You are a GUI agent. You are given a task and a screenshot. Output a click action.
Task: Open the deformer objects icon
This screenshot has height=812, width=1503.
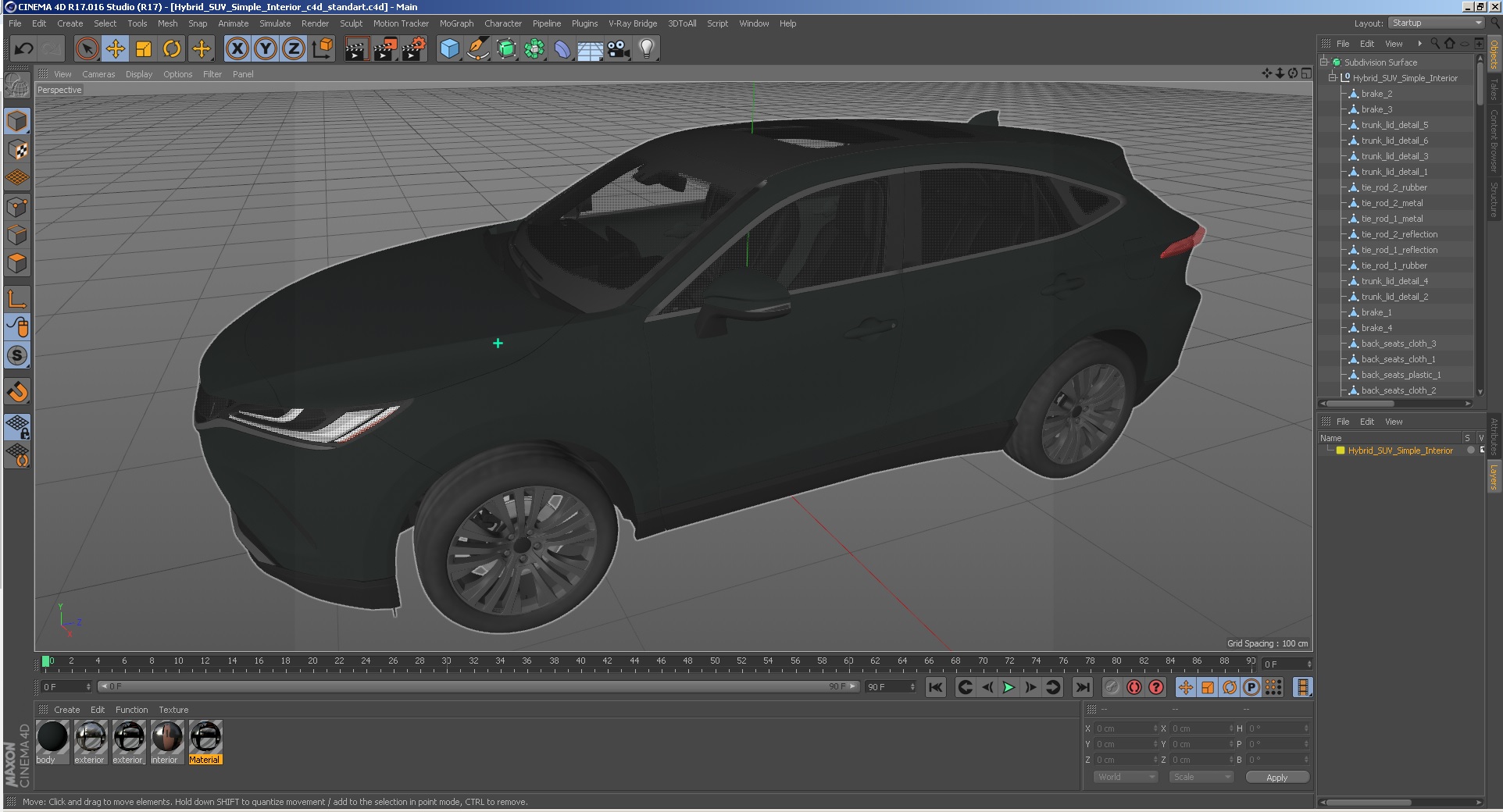coord(562,49)
